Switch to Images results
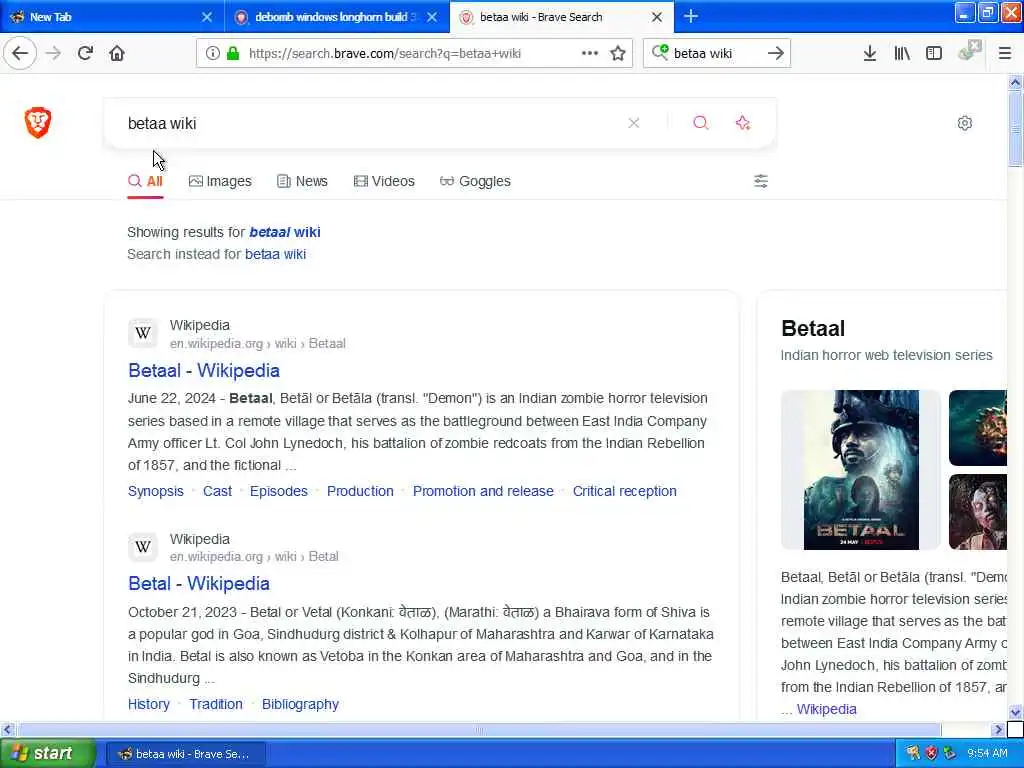This screenshot has width=1024, height=768. click(220, 181)
